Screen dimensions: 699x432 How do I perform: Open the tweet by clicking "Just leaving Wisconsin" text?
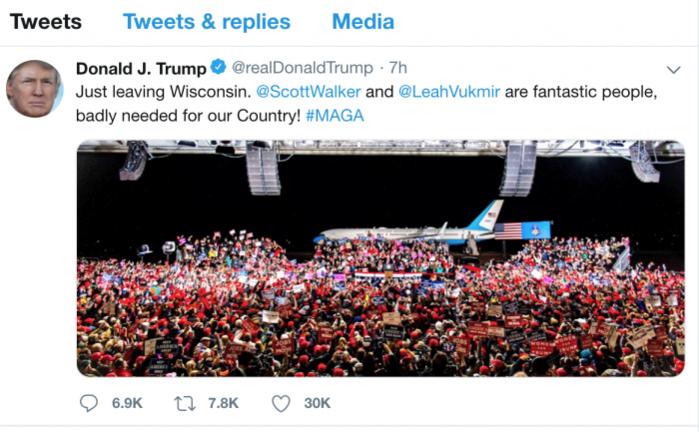158,92
